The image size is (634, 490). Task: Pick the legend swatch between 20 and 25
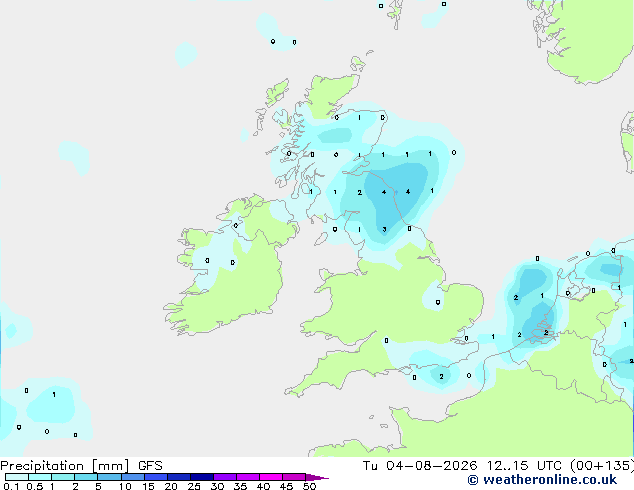point(179,477)
